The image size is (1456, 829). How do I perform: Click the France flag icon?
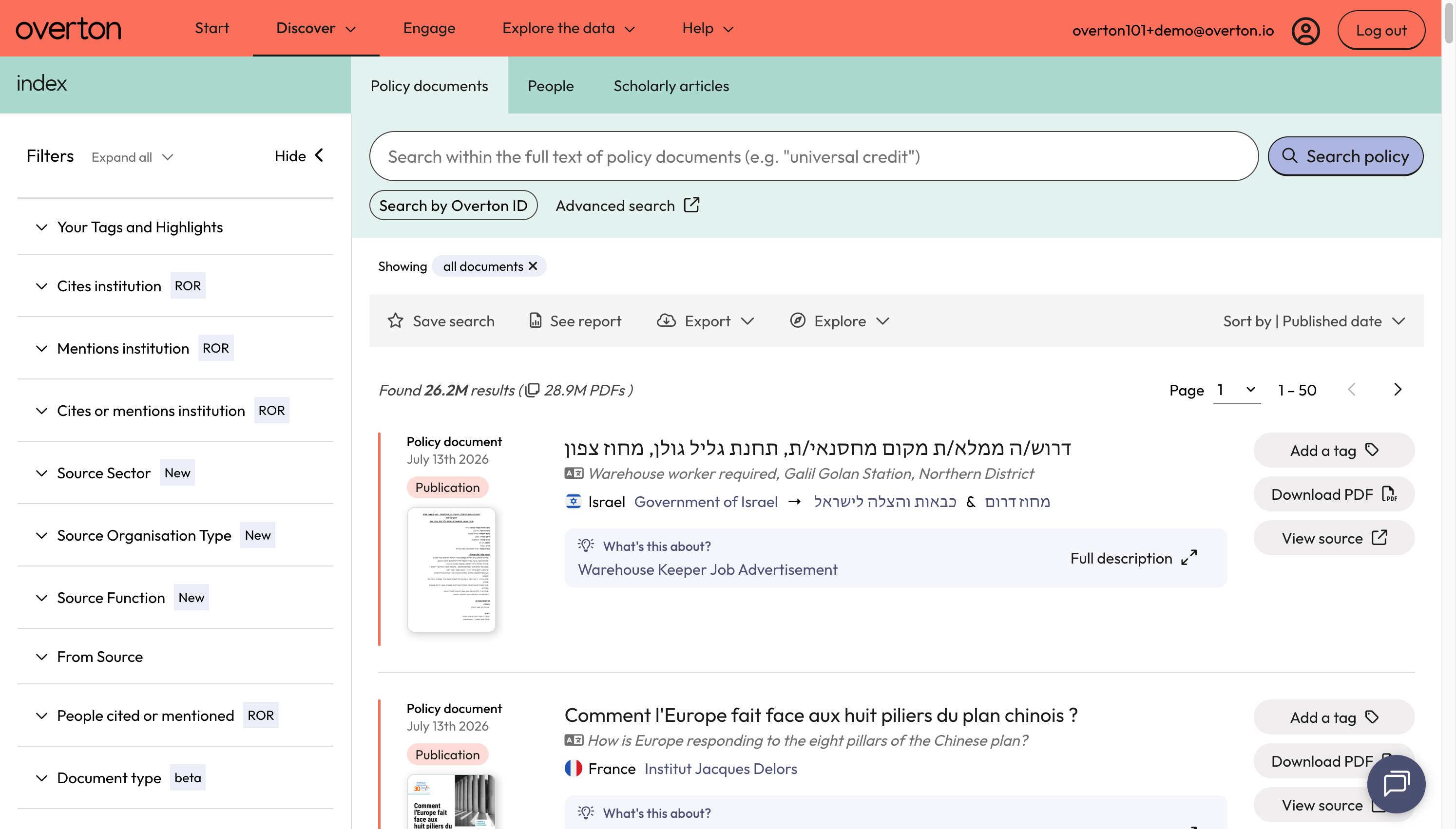[x=573, y=768]
